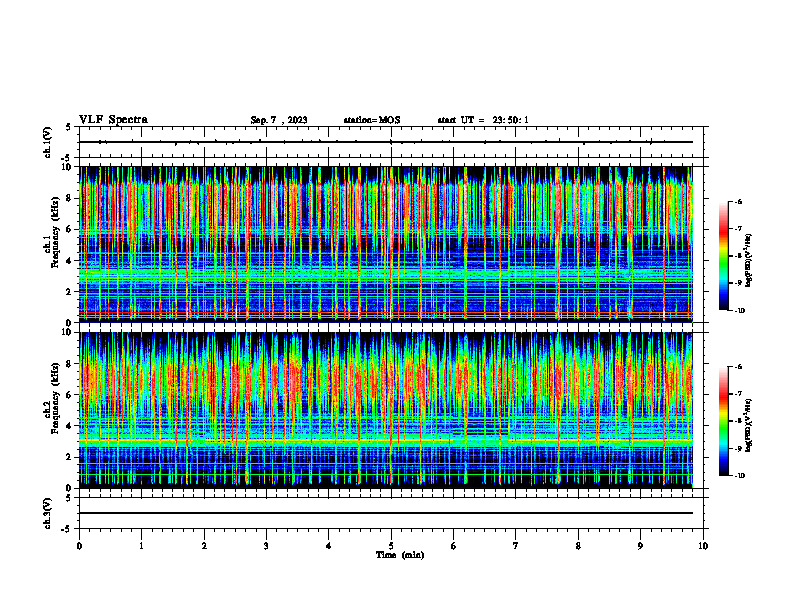Click the time axis tick label "10"
This screenshot has width=792, height=612.
point(703,546)
